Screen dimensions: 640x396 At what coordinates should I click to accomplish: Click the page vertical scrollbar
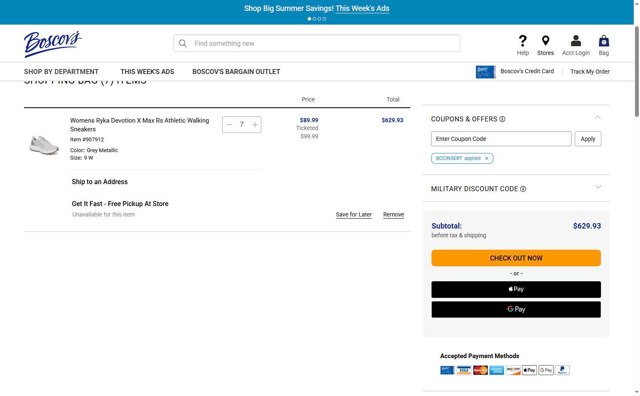coord(637,71)
